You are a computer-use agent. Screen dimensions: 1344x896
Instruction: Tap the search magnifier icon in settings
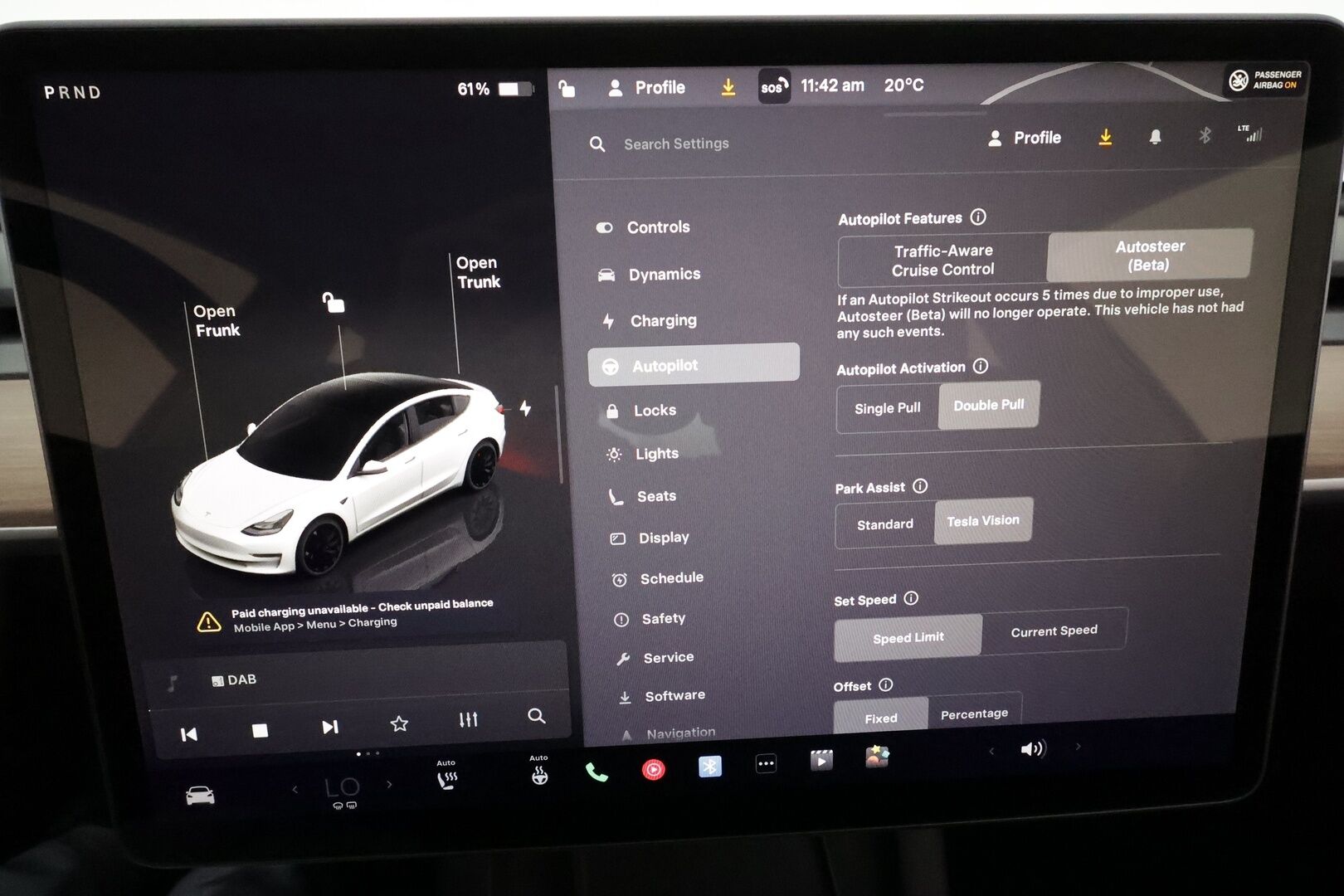coord(597,144)
